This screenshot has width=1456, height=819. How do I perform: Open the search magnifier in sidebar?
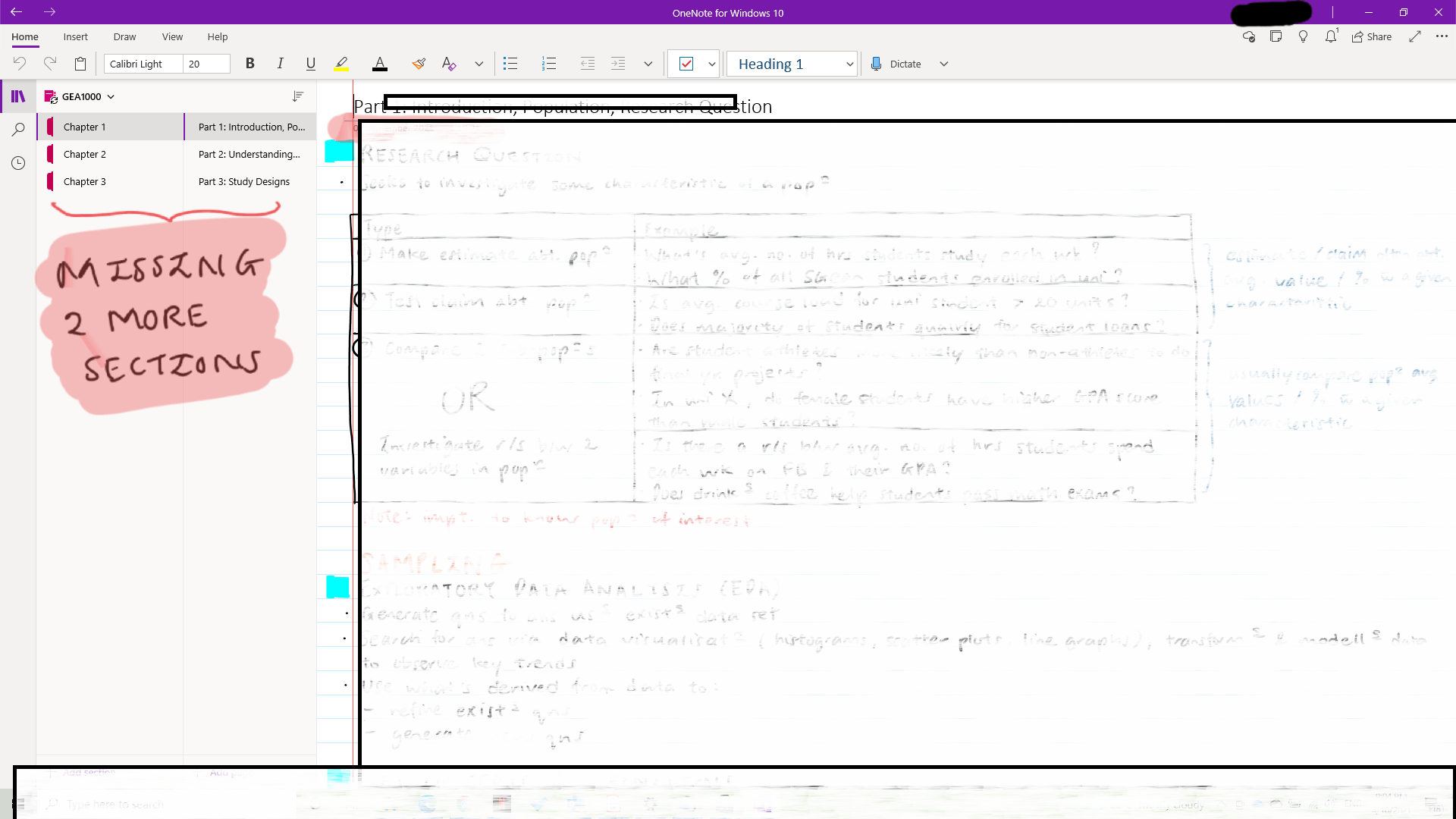point(18,130)
